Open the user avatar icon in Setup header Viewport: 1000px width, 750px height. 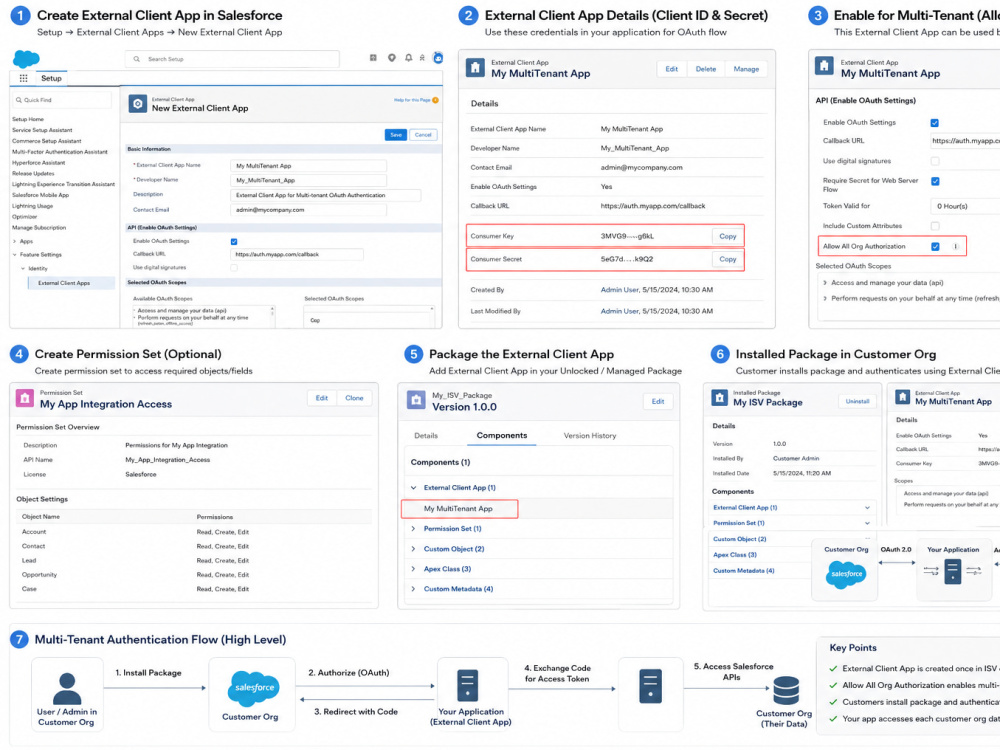click(x=438, y=58)
